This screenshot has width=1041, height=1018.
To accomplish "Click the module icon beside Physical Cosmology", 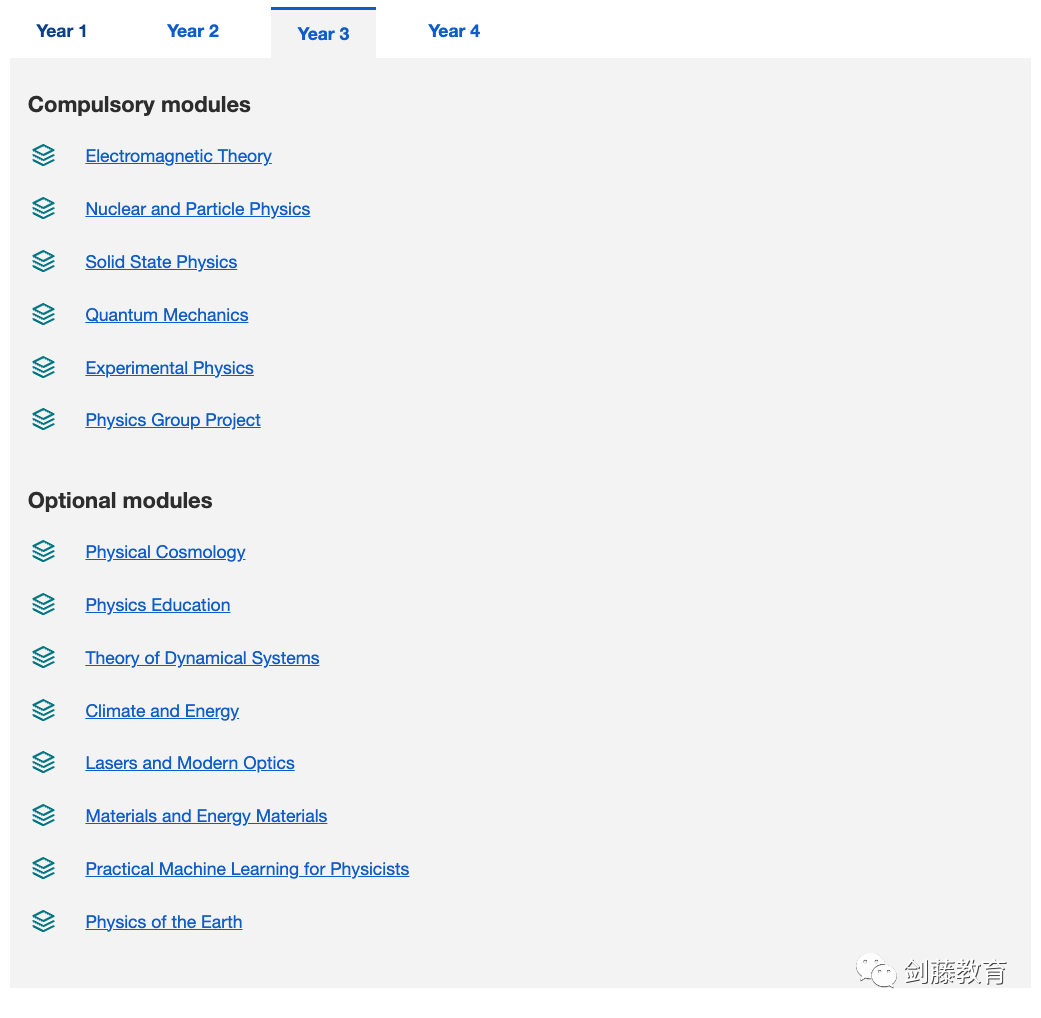I will tap(43, 552).
